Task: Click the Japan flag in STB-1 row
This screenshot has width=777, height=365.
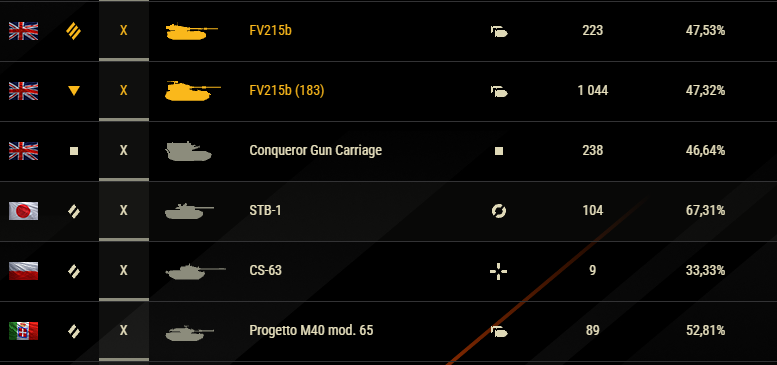Action: 23,211
